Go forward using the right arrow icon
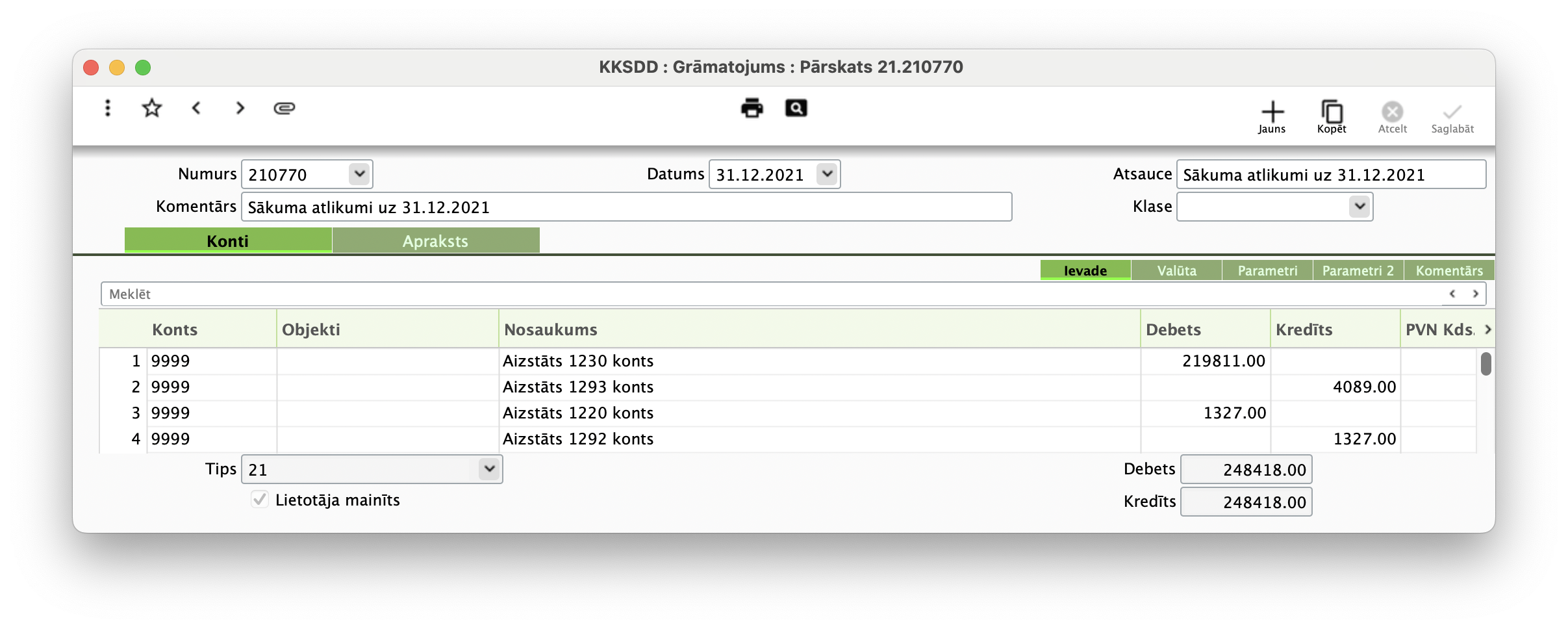Screen dimensions: 1568x629 [240, 109]
